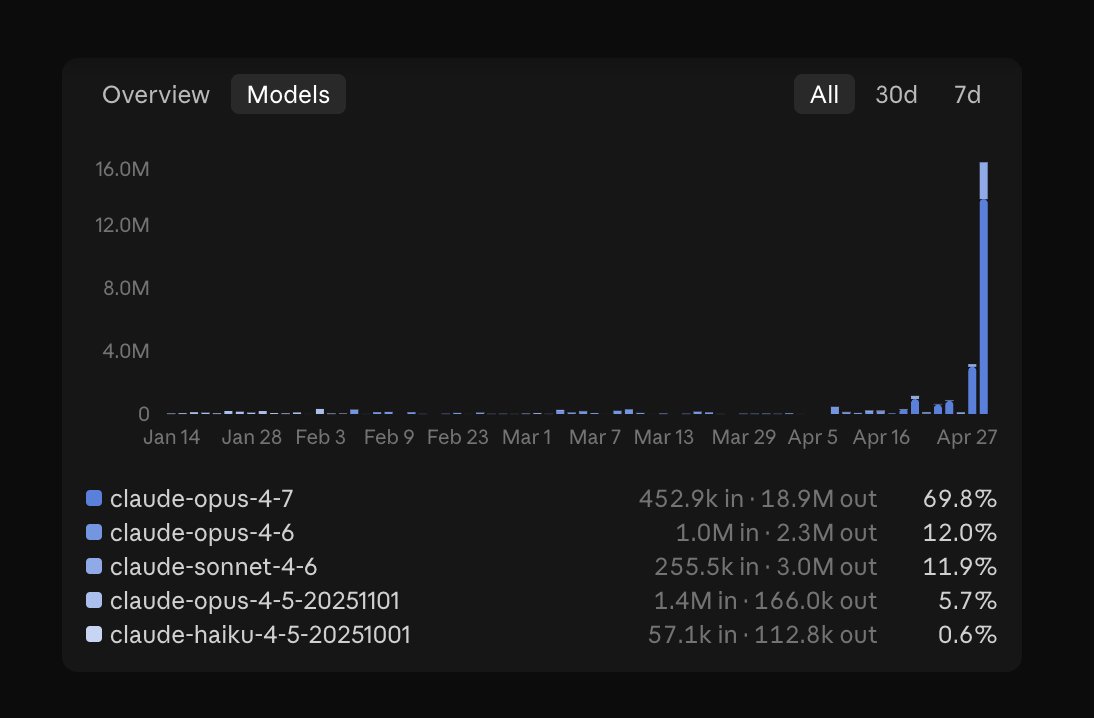Click the 4.0M y-axis label
Viewport: 1094px width, 718px height.
click(126, 350)
